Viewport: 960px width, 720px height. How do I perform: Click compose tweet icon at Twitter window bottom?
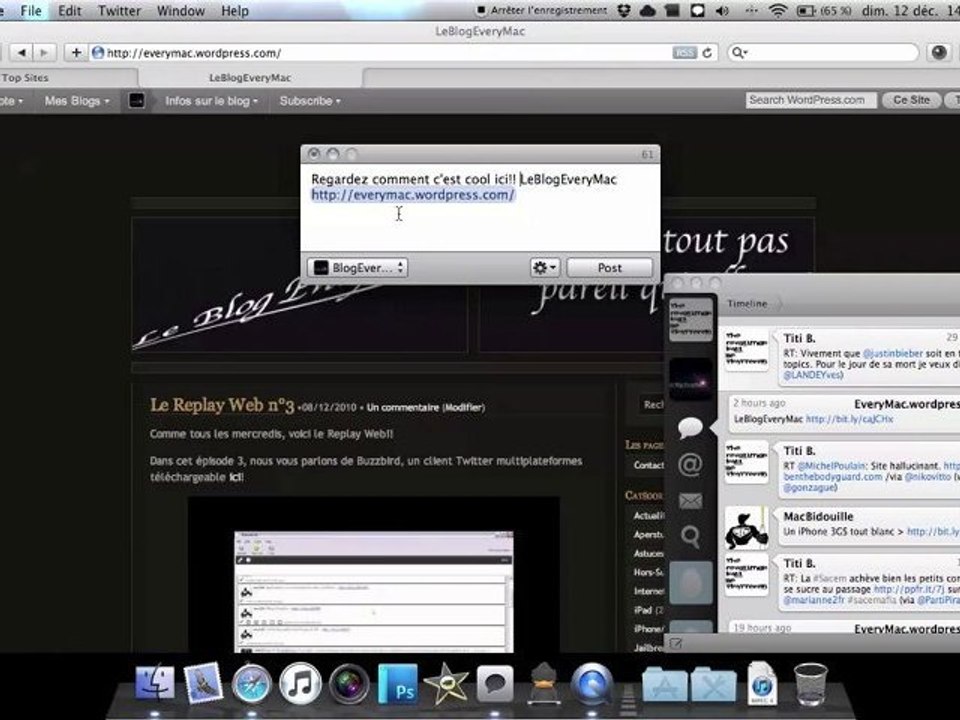click(676, 643)
